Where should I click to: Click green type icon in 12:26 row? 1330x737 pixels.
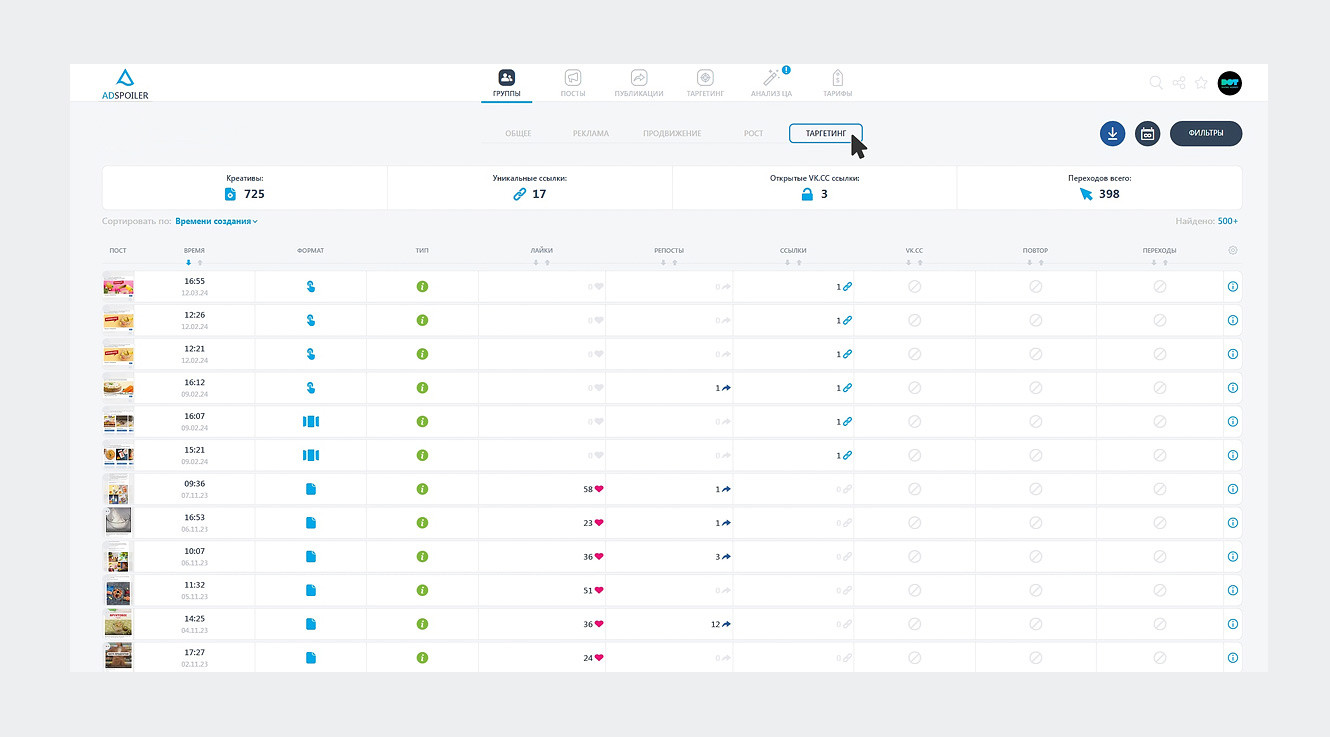tap(422, 320)
